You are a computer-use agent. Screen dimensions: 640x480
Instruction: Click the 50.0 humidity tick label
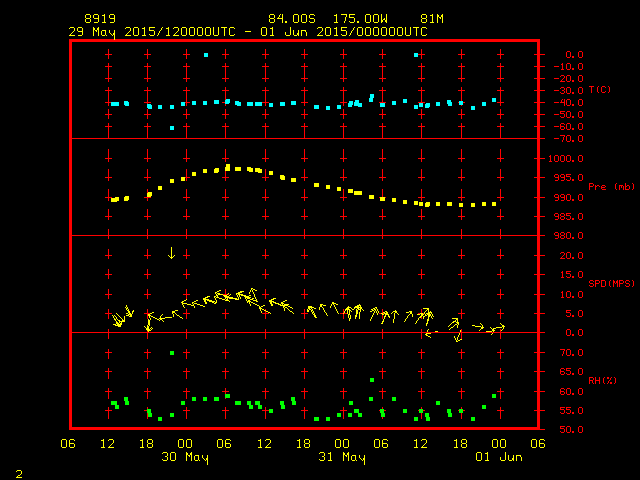tap(571, 430)
